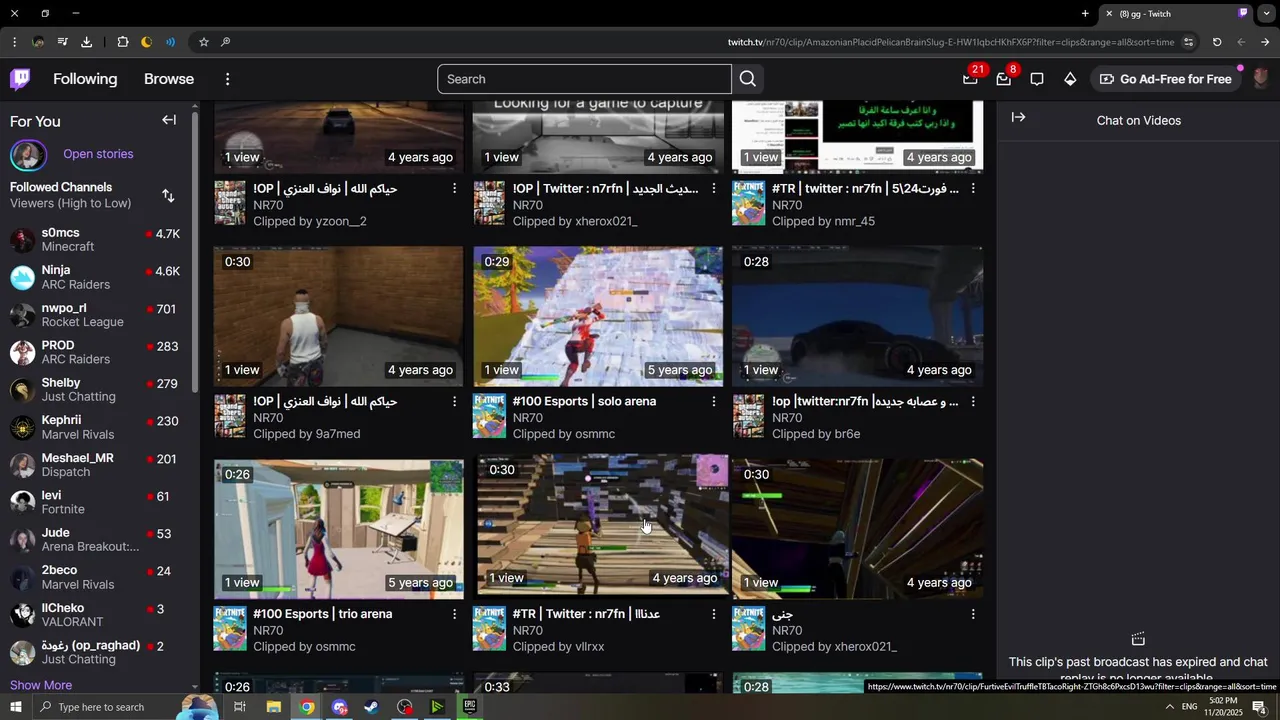This screenshot has height=720, width=1280.
Task: Collapse the For You sidebar
Action: [x=169, y=120]
